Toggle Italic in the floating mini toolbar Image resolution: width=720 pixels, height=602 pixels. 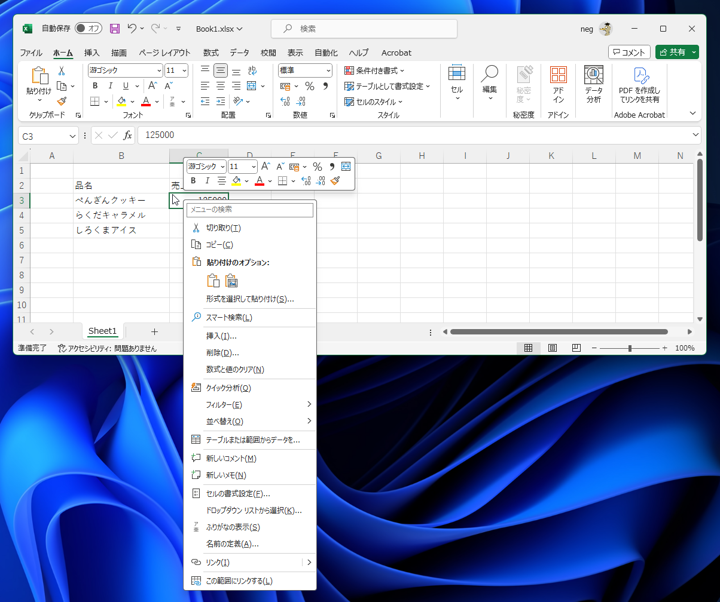pyautogui.click(x=207, y=181)
